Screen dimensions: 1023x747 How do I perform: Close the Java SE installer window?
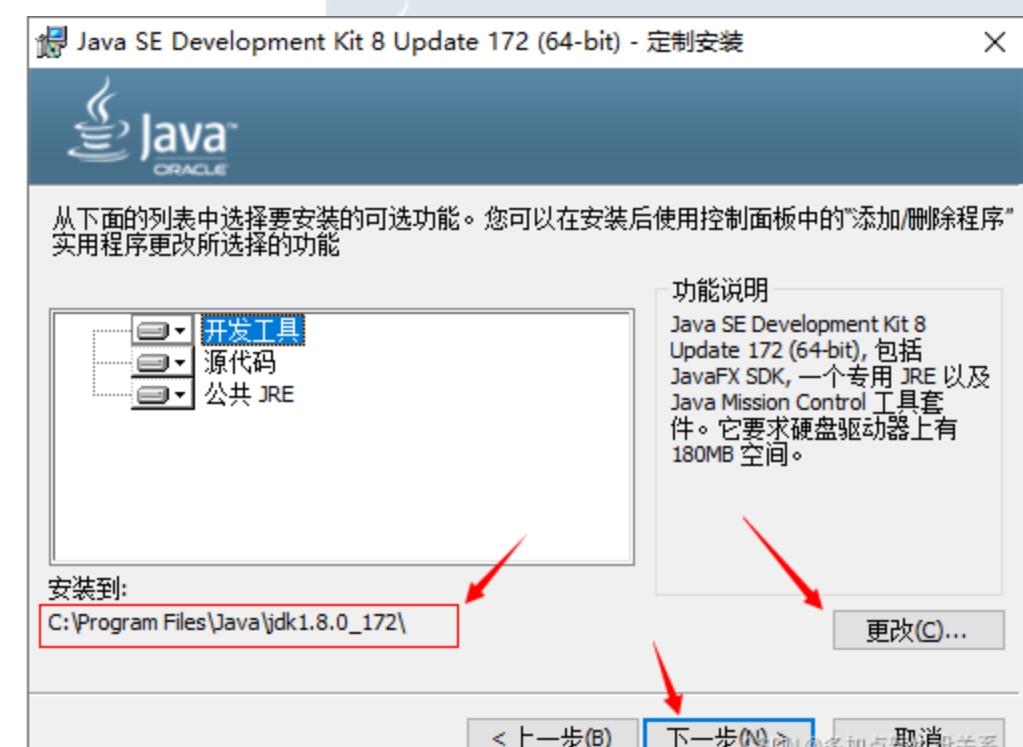[x=994, y=43]
